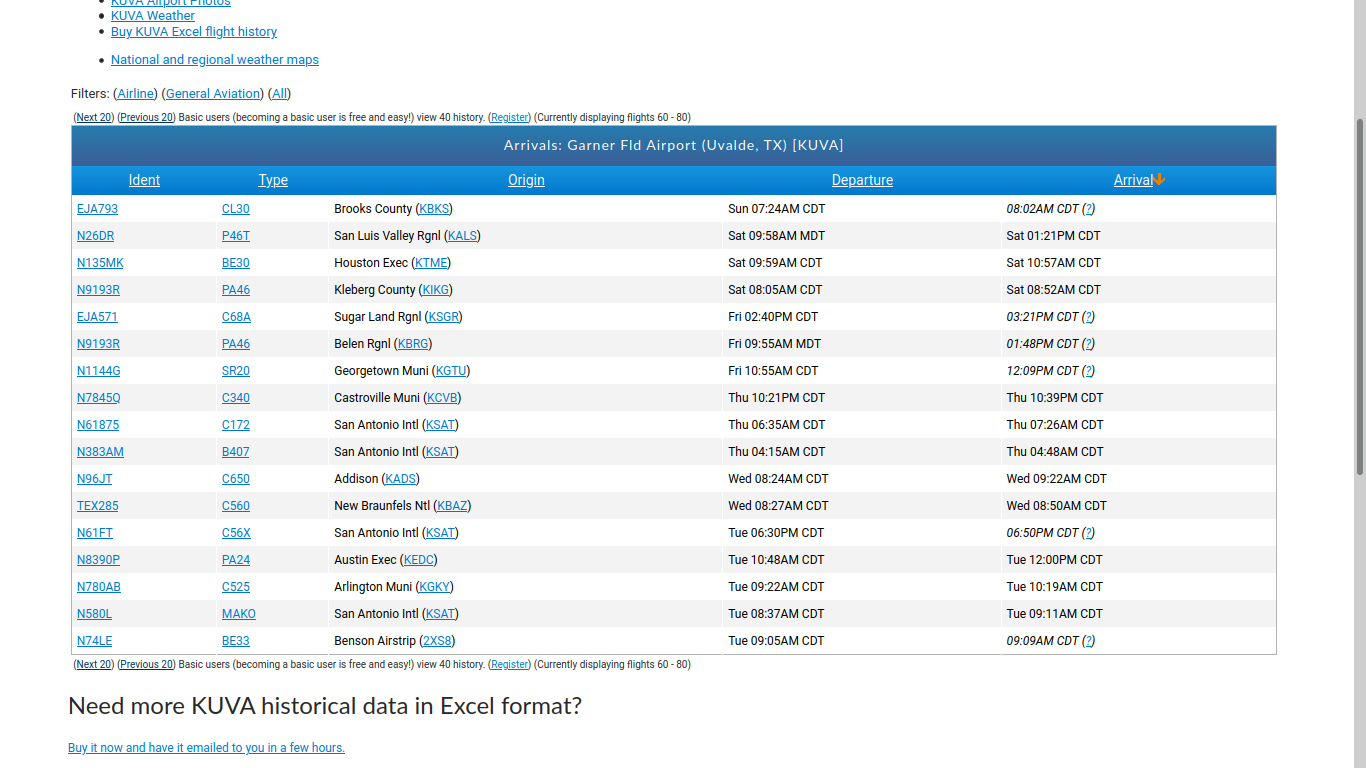Open aircraft type MAKO
This screenshot has width=1366, height=768.
coord(239,614)
